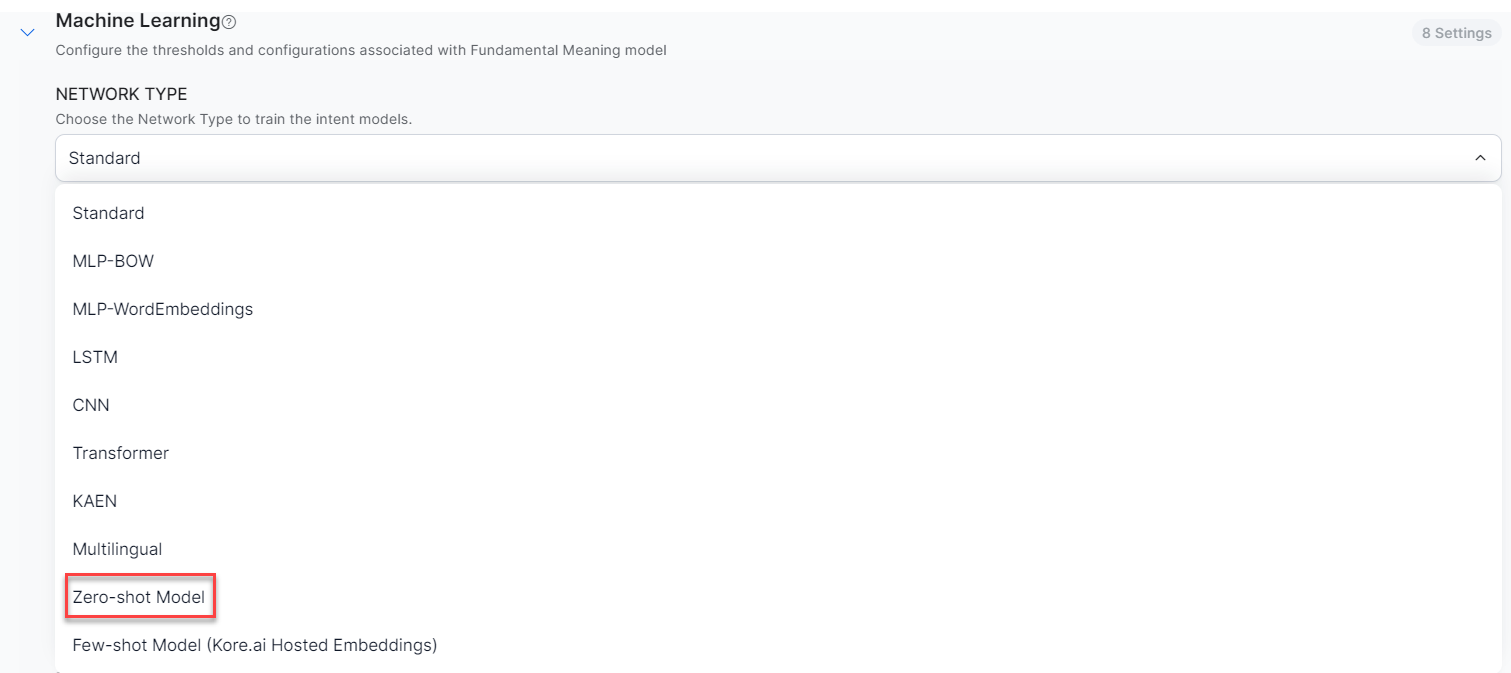Select Standard from the network type list
Image resolution: width=1511 pixels, height=673 pixels.
pyautogui.click(x=108, y=213)
